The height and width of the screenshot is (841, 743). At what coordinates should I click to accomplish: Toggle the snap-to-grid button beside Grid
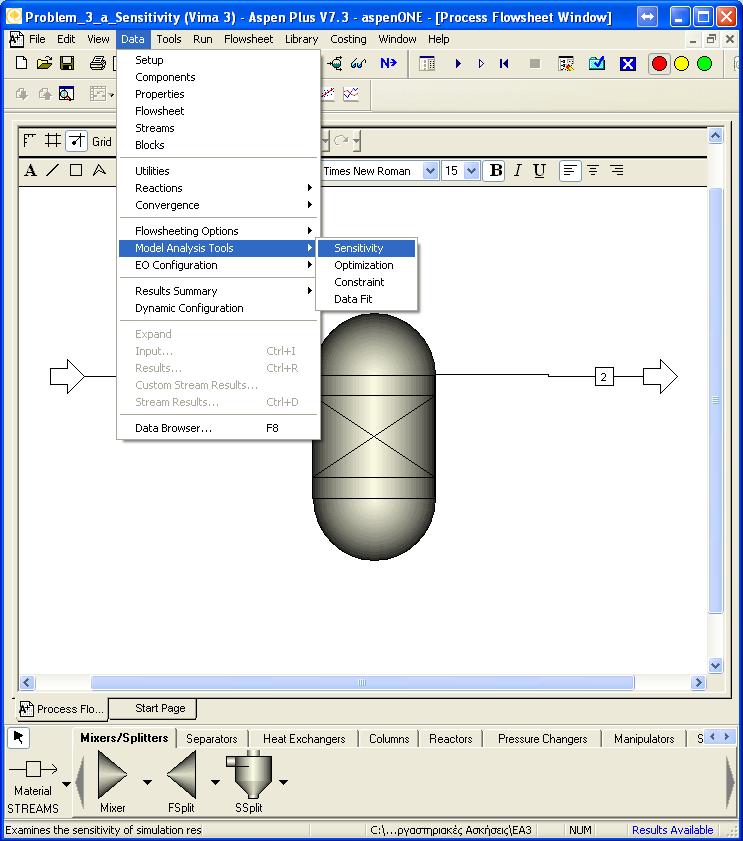76,141
